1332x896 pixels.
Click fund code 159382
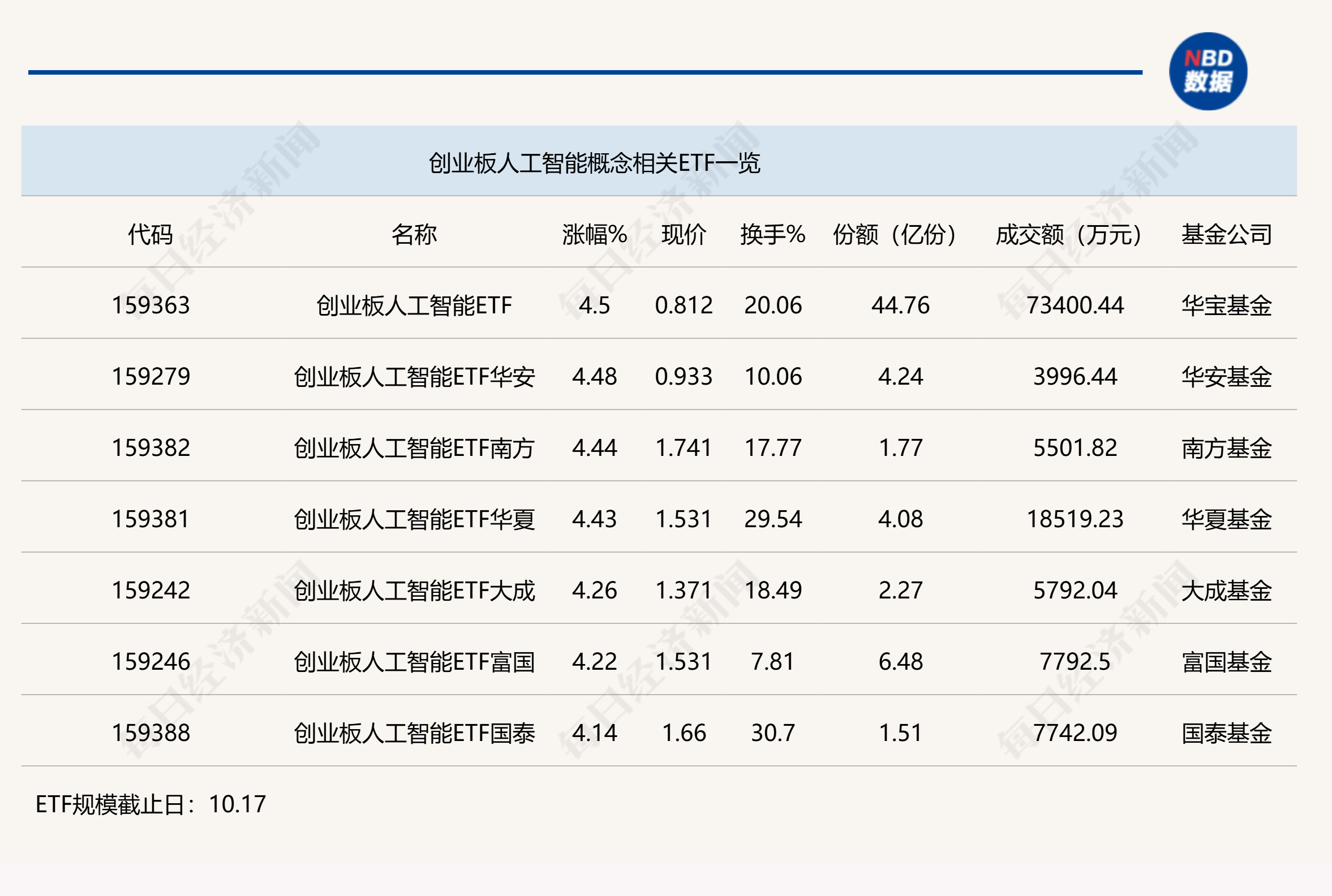point(151,447)
